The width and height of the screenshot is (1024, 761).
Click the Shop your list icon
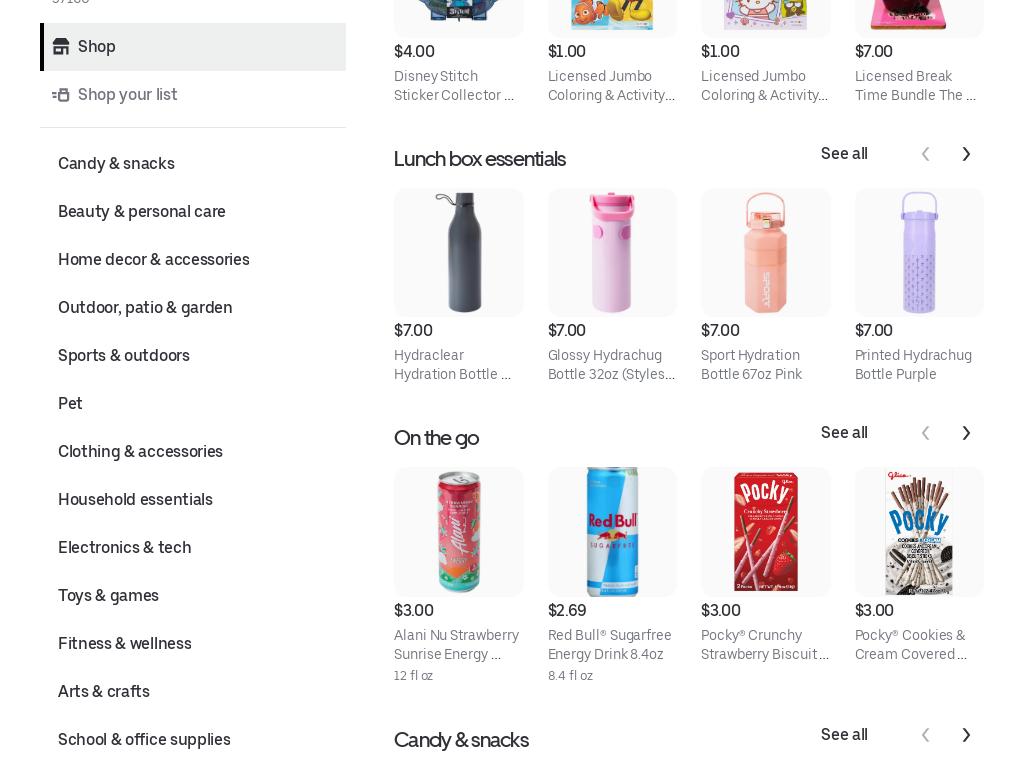[x=61, y=95]
